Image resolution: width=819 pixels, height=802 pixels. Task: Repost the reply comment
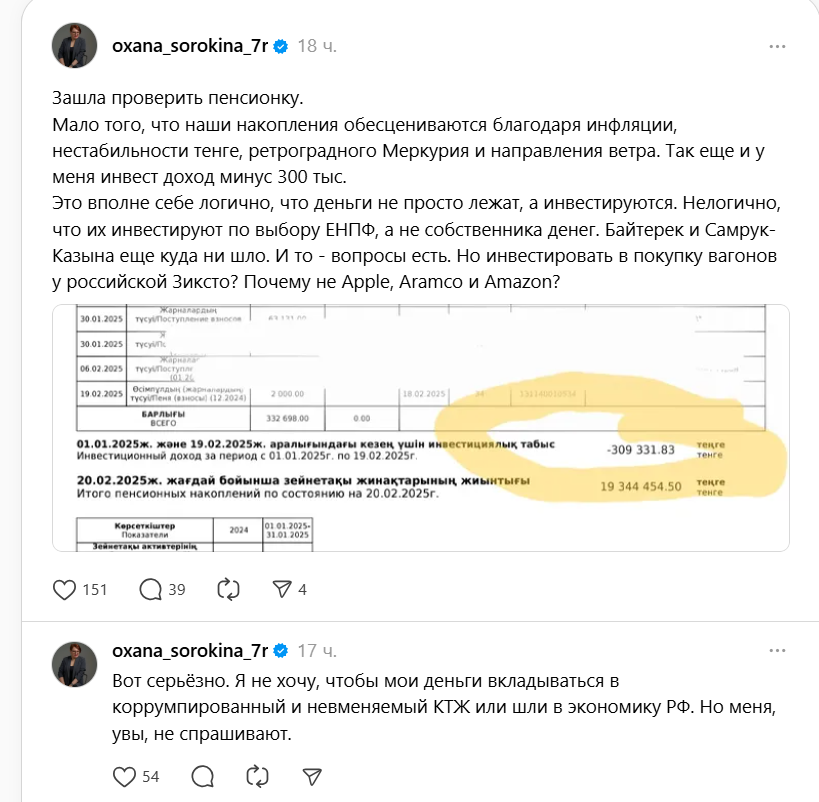point(258,777)
